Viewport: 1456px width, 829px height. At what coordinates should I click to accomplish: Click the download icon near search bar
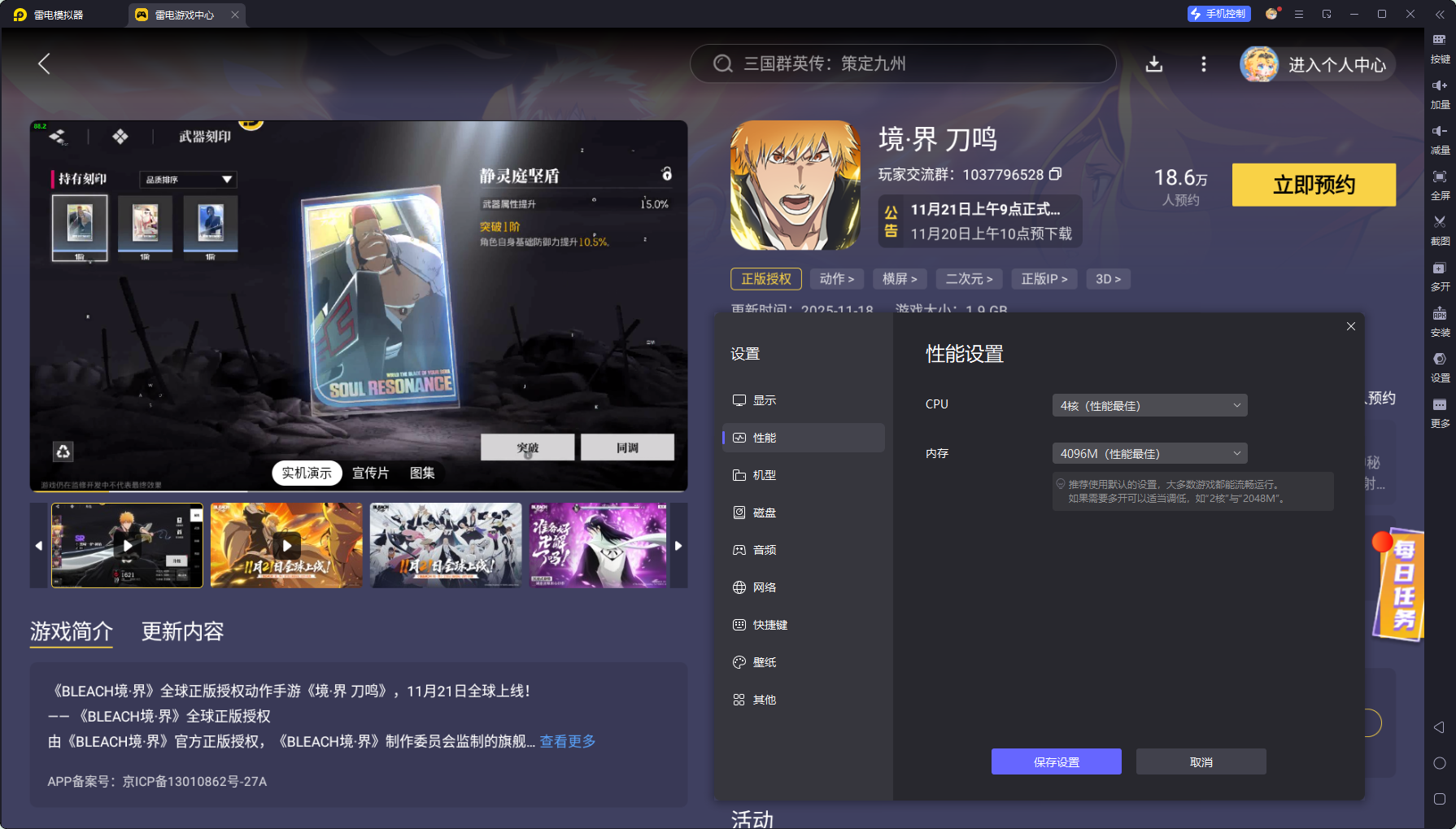(x=1154, y=64)
